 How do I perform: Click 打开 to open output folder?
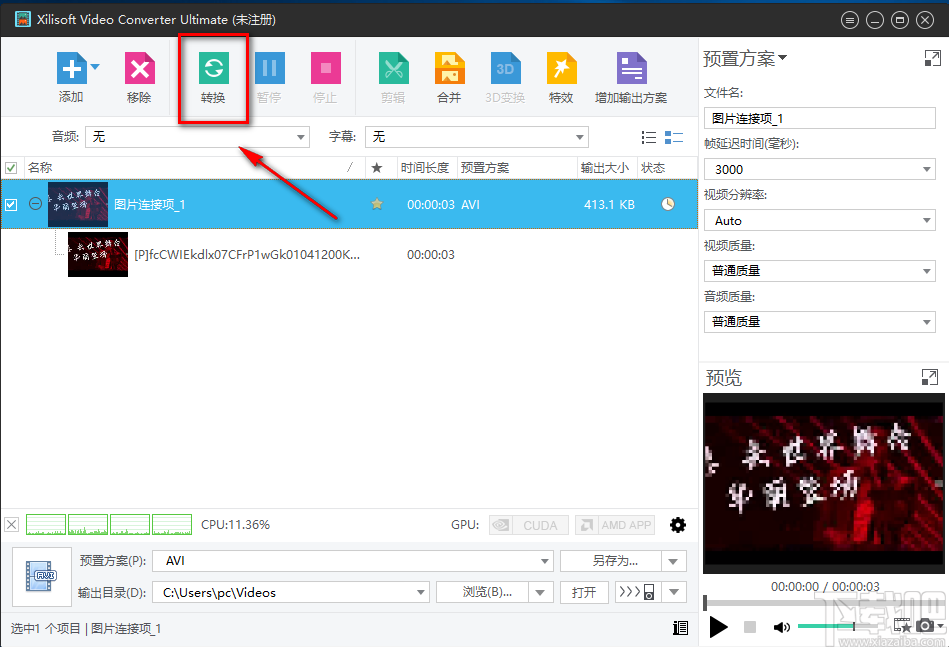pyautogui.click(x=583, y=591)
